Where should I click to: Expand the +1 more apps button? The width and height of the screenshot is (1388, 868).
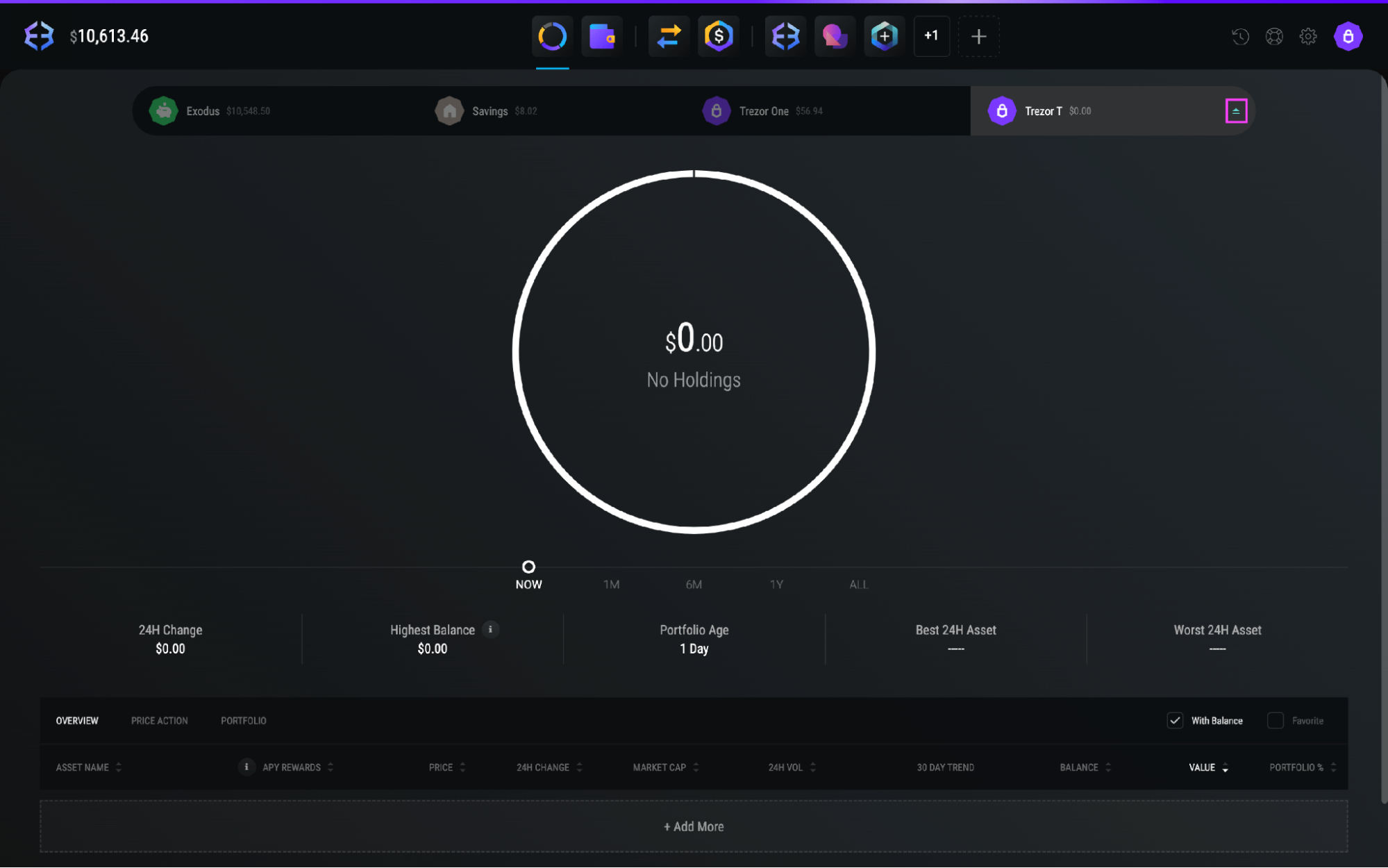click(x=931, y=36)
